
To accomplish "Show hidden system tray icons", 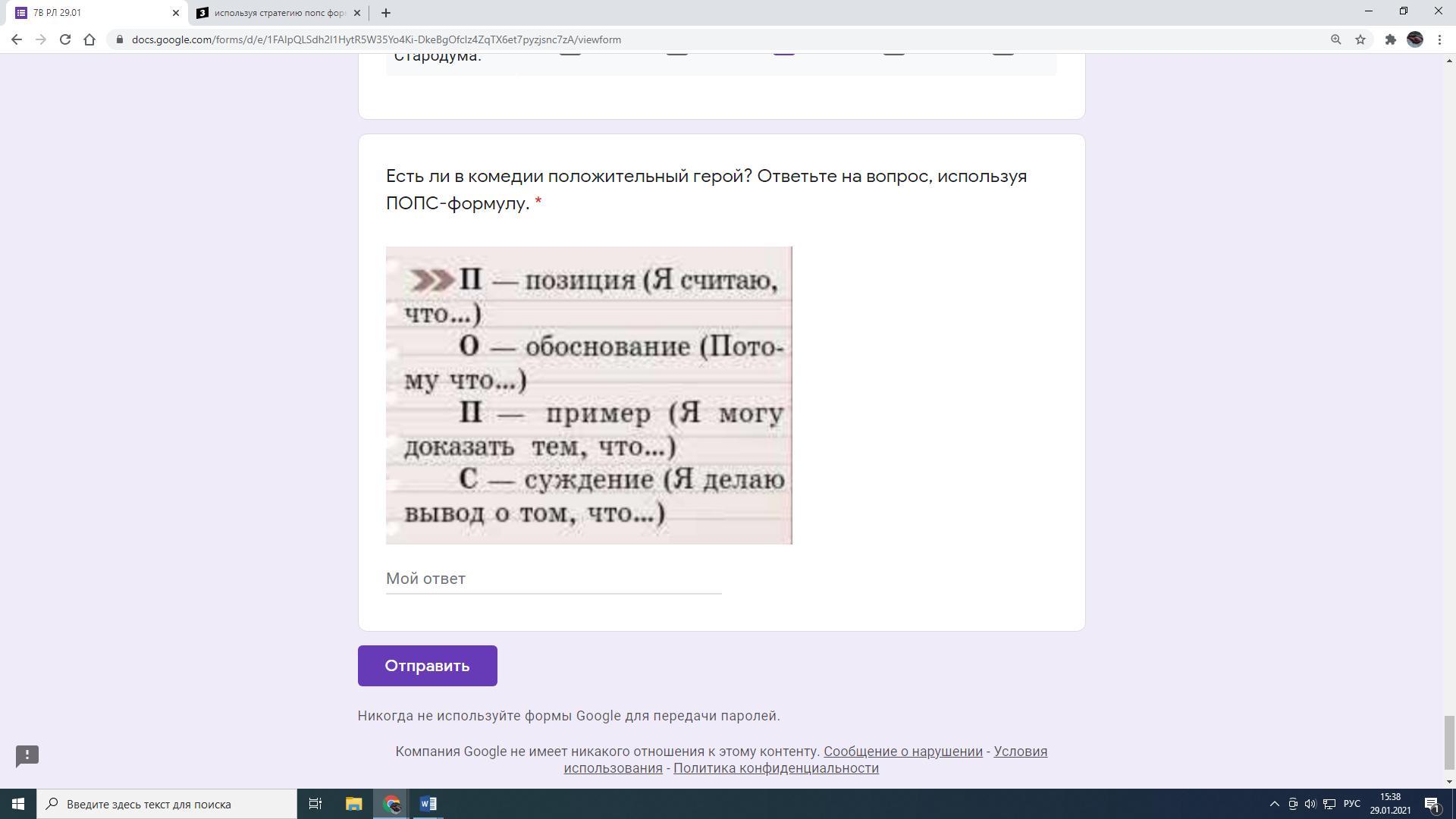I will click(1274, 804).
